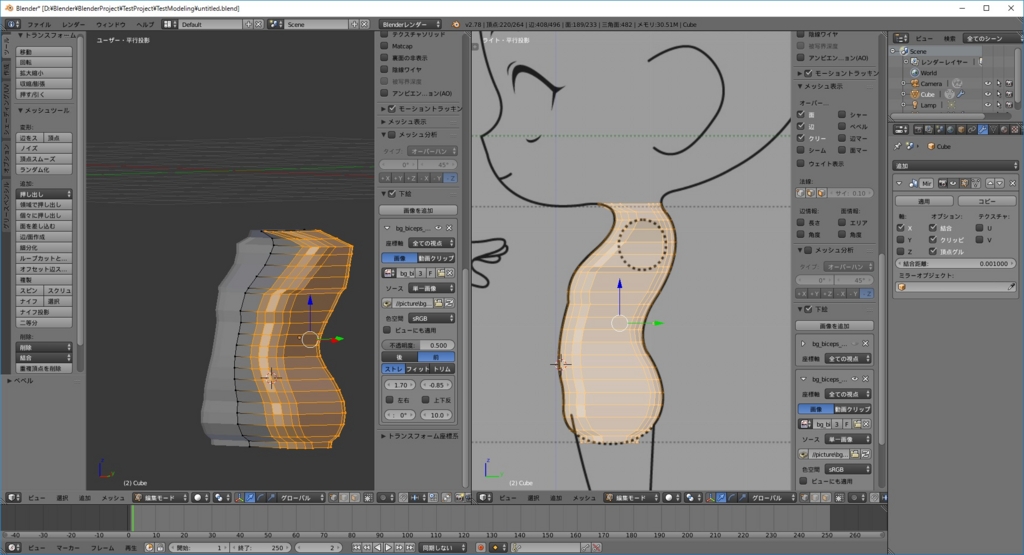The width and height of the screenshot is (1024, 555).
Task: Open the ファイル menu
Action: [x=39, y=24]
